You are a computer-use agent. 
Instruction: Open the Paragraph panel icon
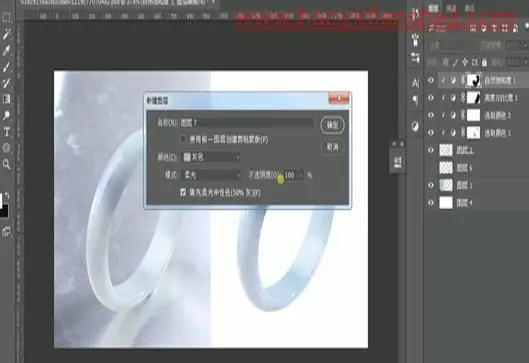click(416, 100)
